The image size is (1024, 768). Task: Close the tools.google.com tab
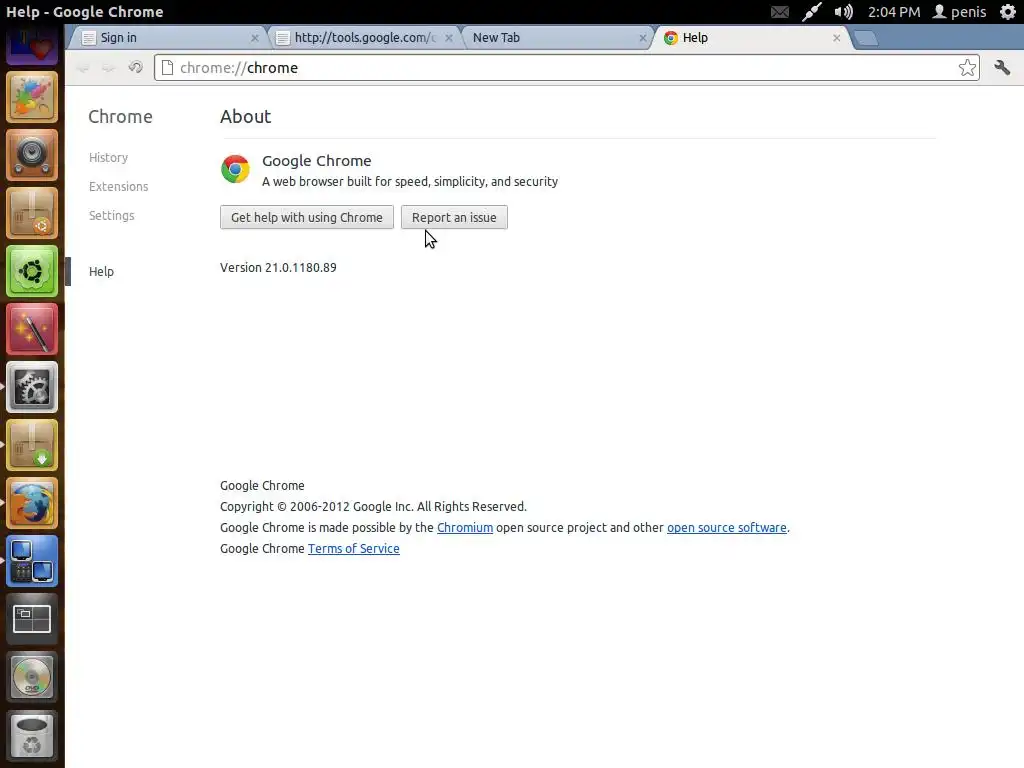pyautogui.click(x=449, y=38)
